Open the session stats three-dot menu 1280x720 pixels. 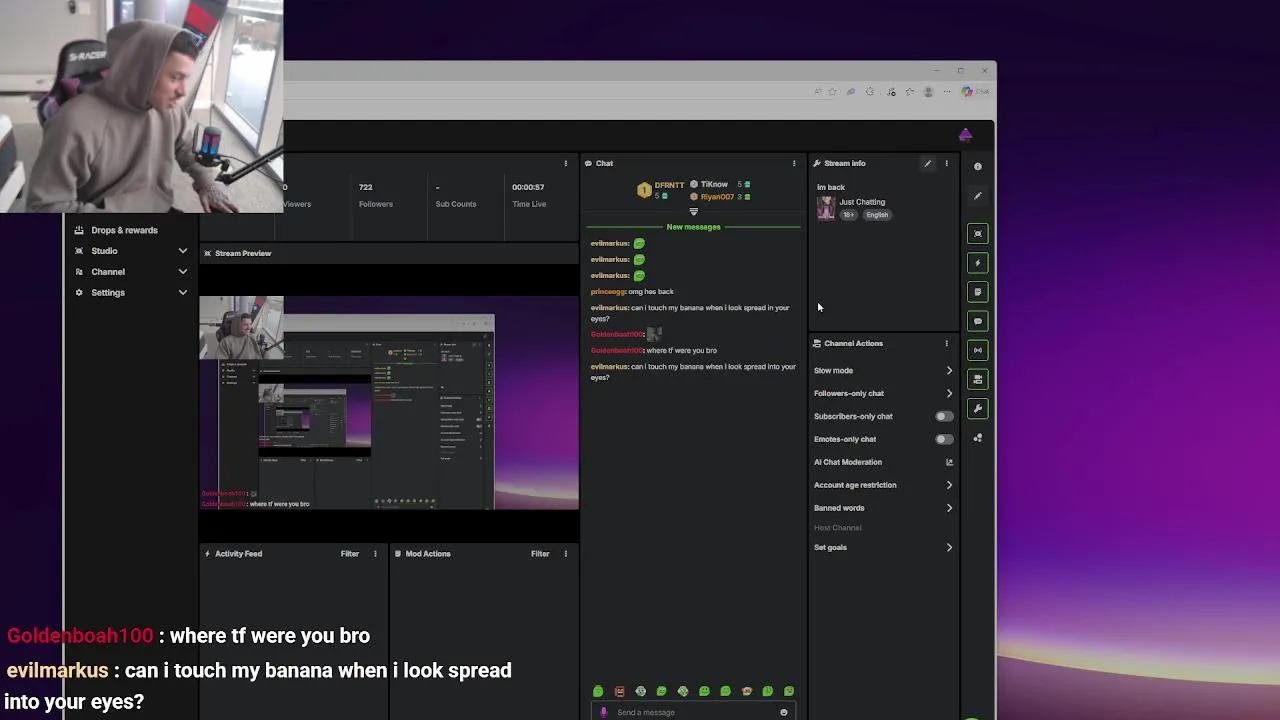click(x=565, y=163)
